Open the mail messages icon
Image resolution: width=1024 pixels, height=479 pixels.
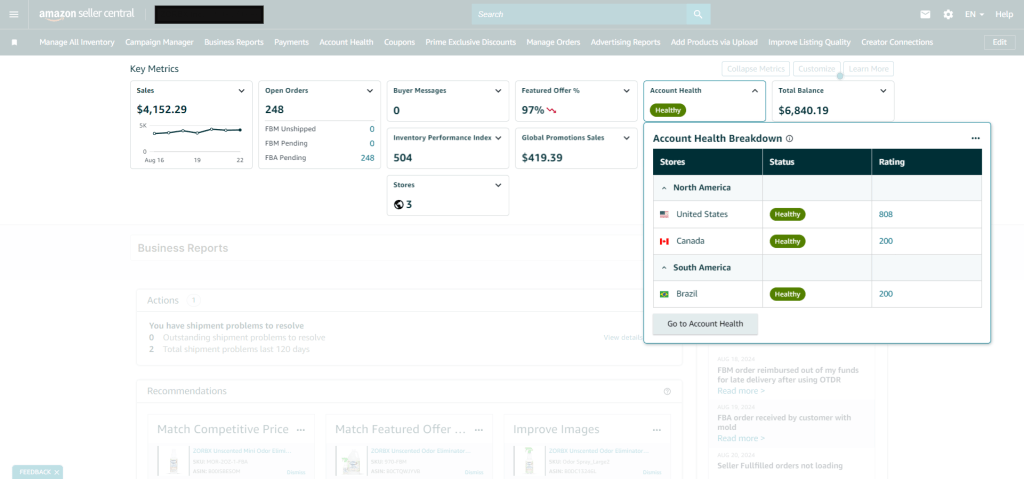[925, 14]
